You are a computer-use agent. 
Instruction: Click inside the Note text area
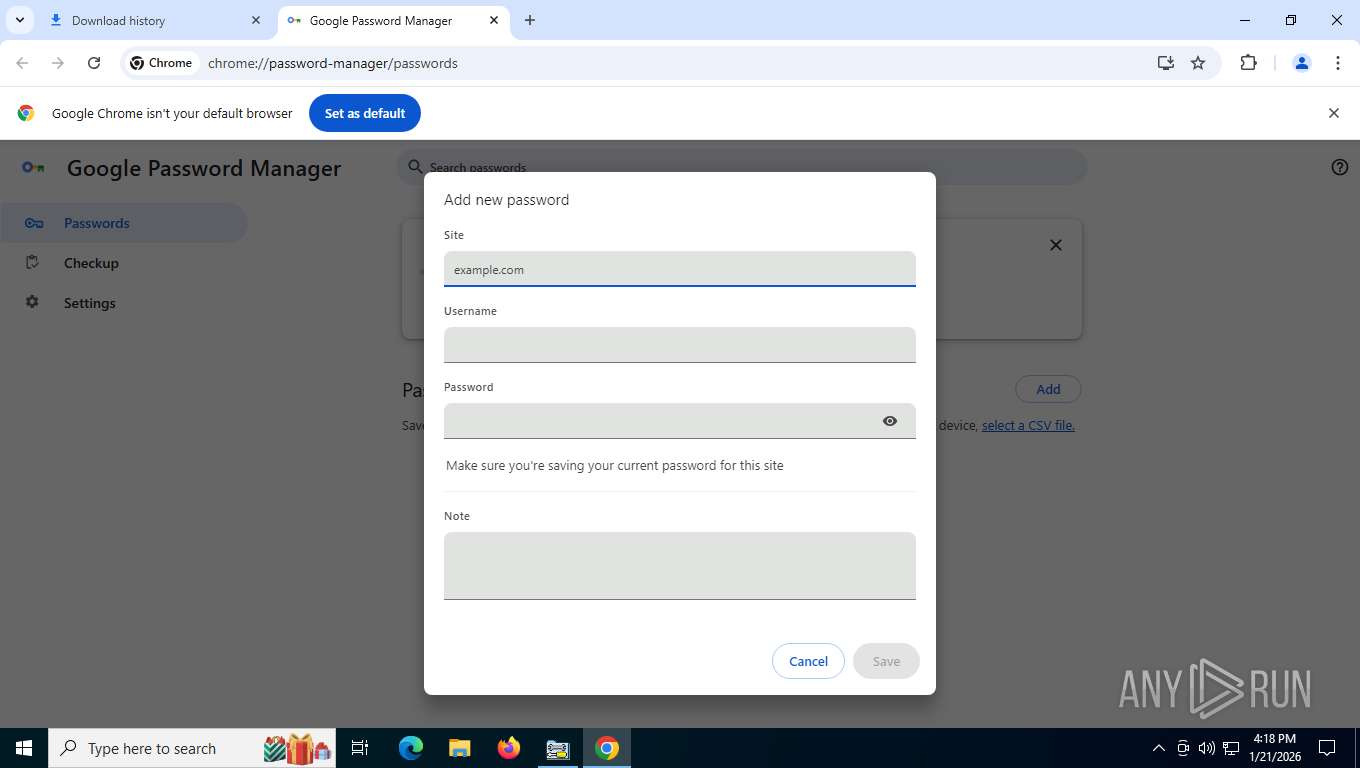680,566
